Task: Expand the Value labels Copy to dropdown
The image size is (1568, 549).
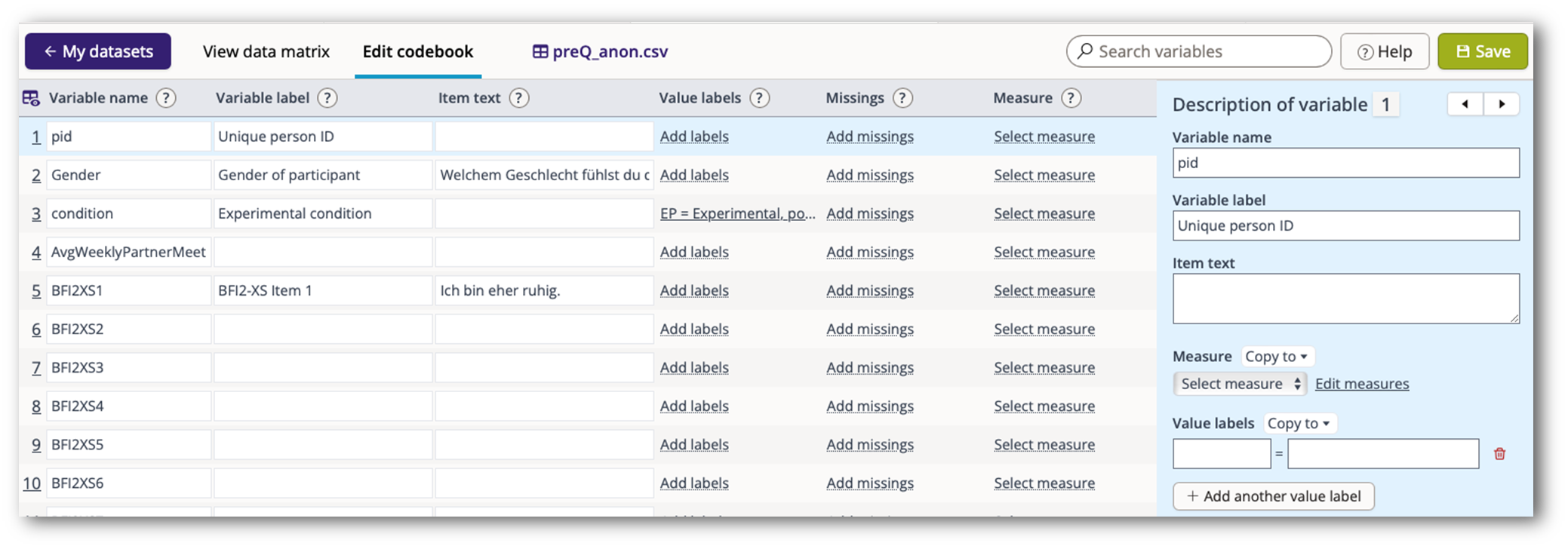Action: pyautogui.click(x=1299, y=424)
